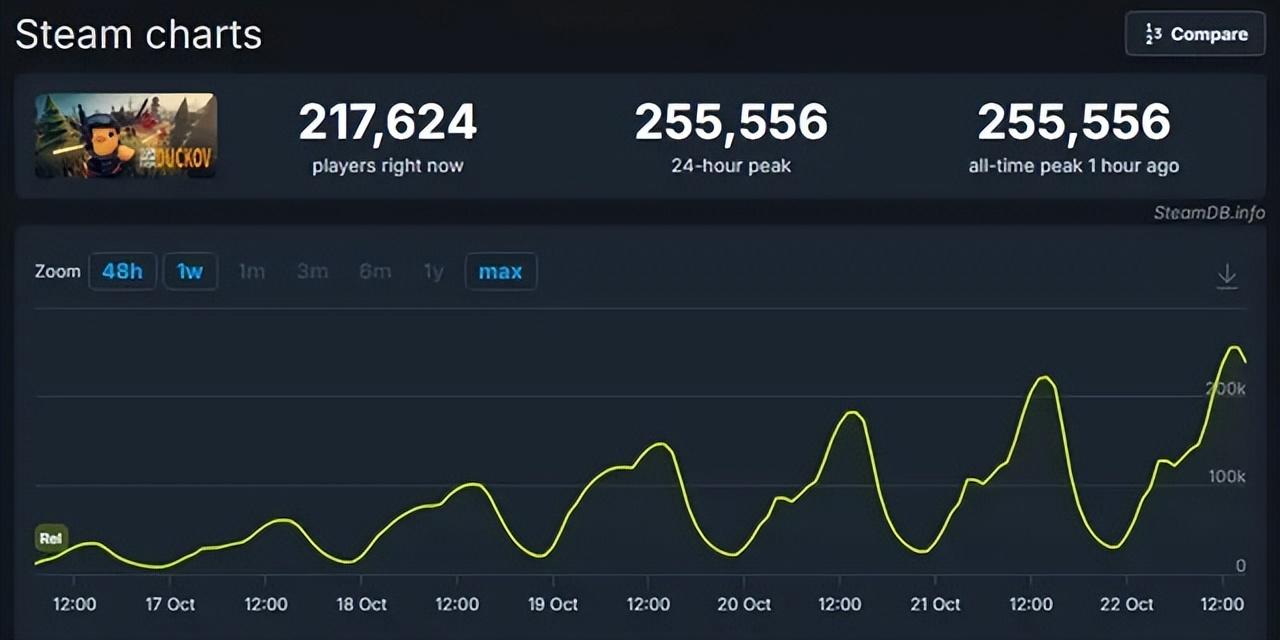
Task: Show the max time range
Action: pos(500,272)
